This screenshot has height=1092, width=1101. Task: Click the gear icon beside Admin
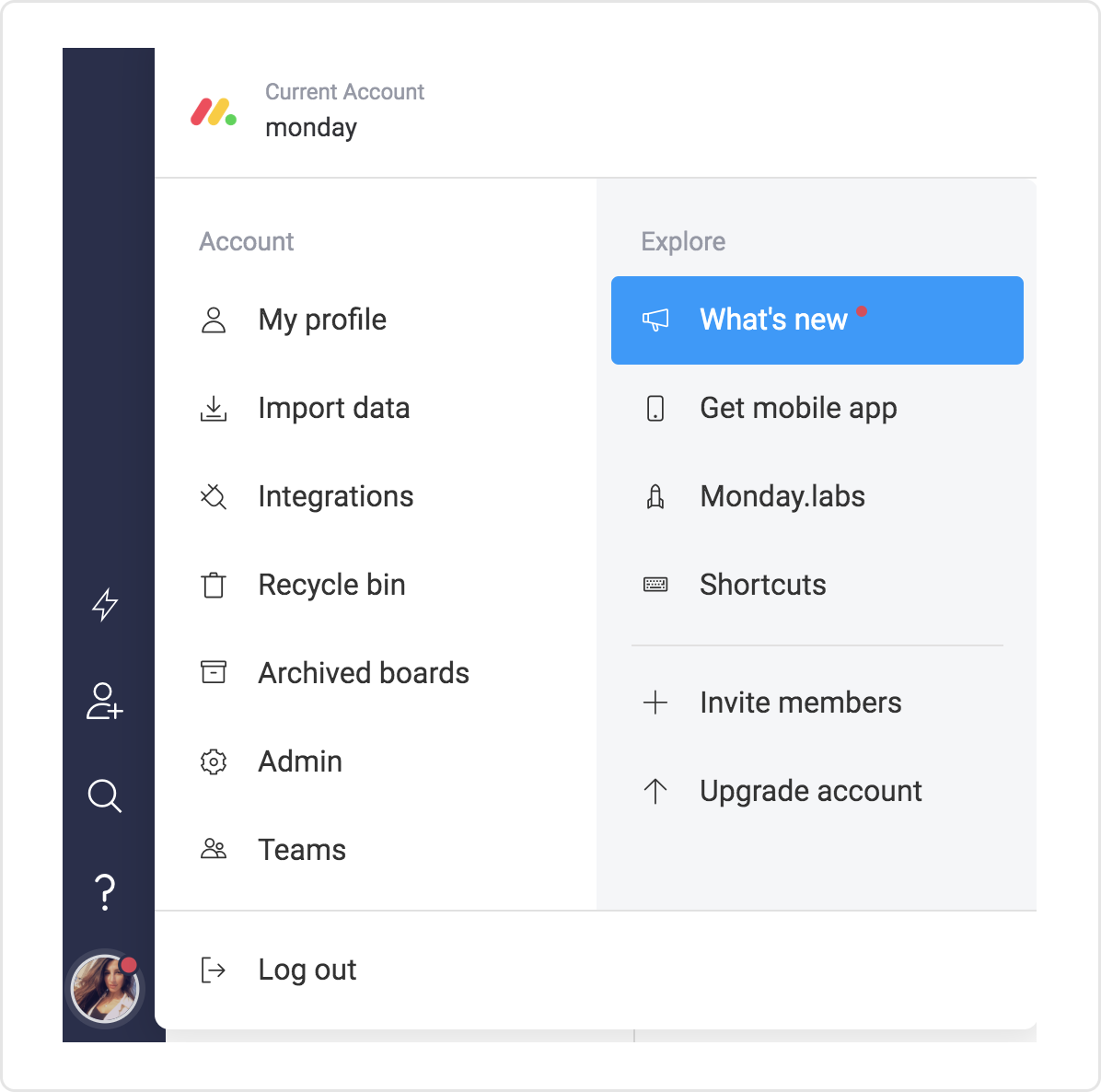(214, 762)
